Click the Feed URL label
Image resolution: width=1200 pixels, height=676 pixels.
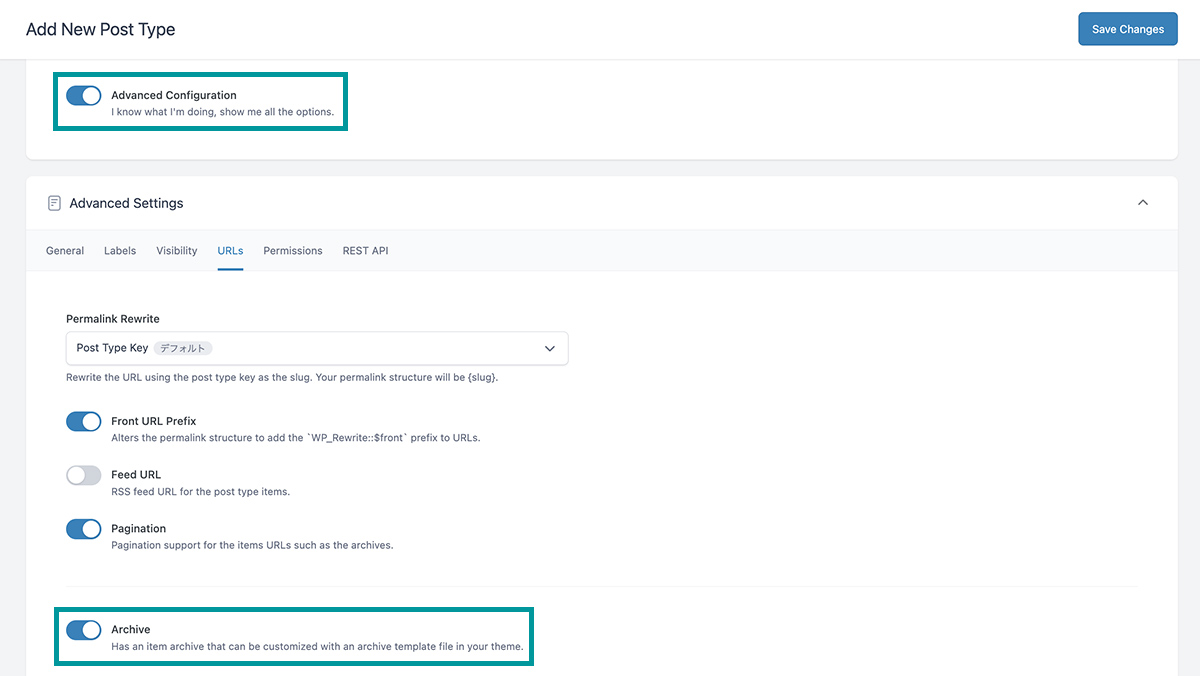pos(136,474)
